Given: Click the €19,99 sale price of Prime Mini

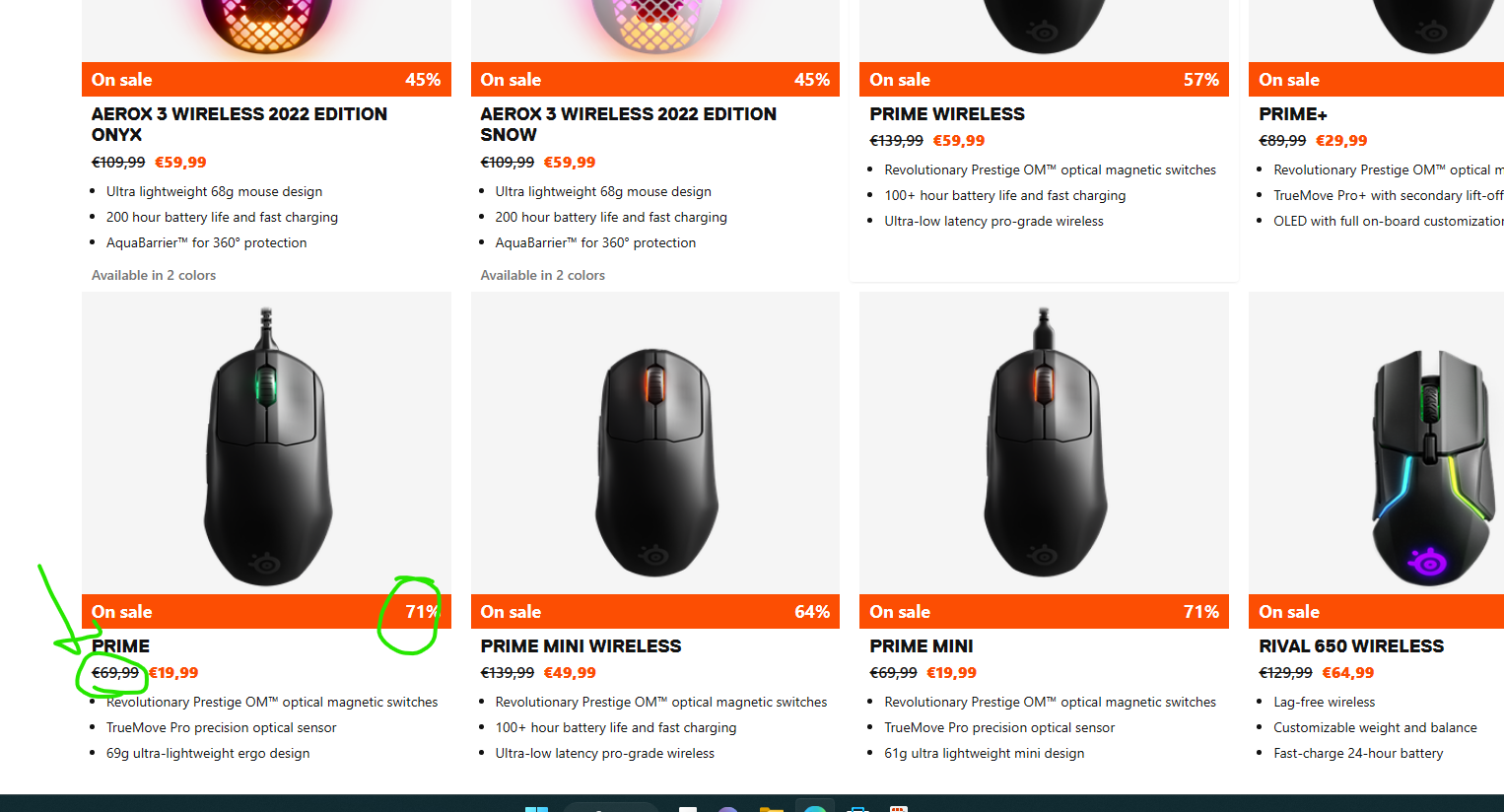Looking at the screenshot, I should tap(951, 673).
